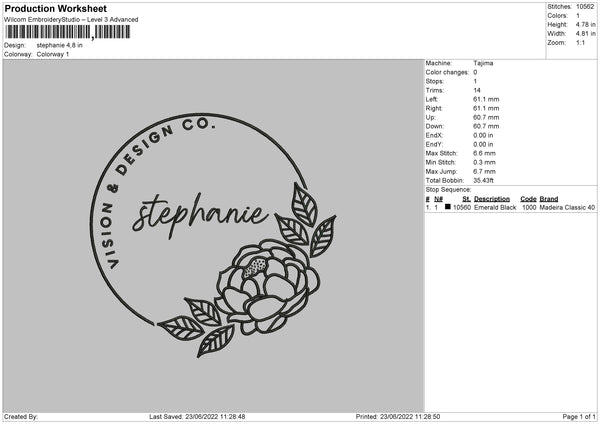
Task: Click the Stop Sequence heading
Action: coord(448,190)
